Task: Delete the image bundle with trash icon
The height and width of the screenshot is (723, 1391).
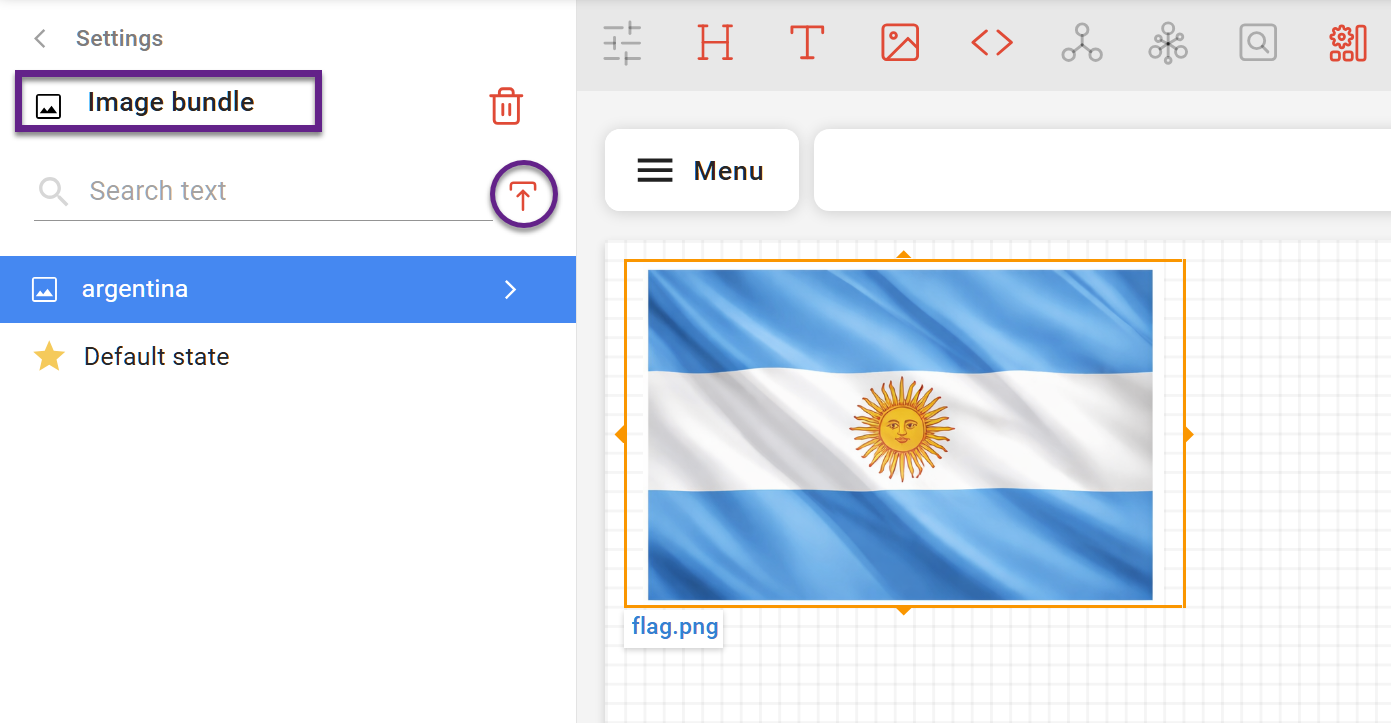Action: pyautogui.click(x=506, y=106)
